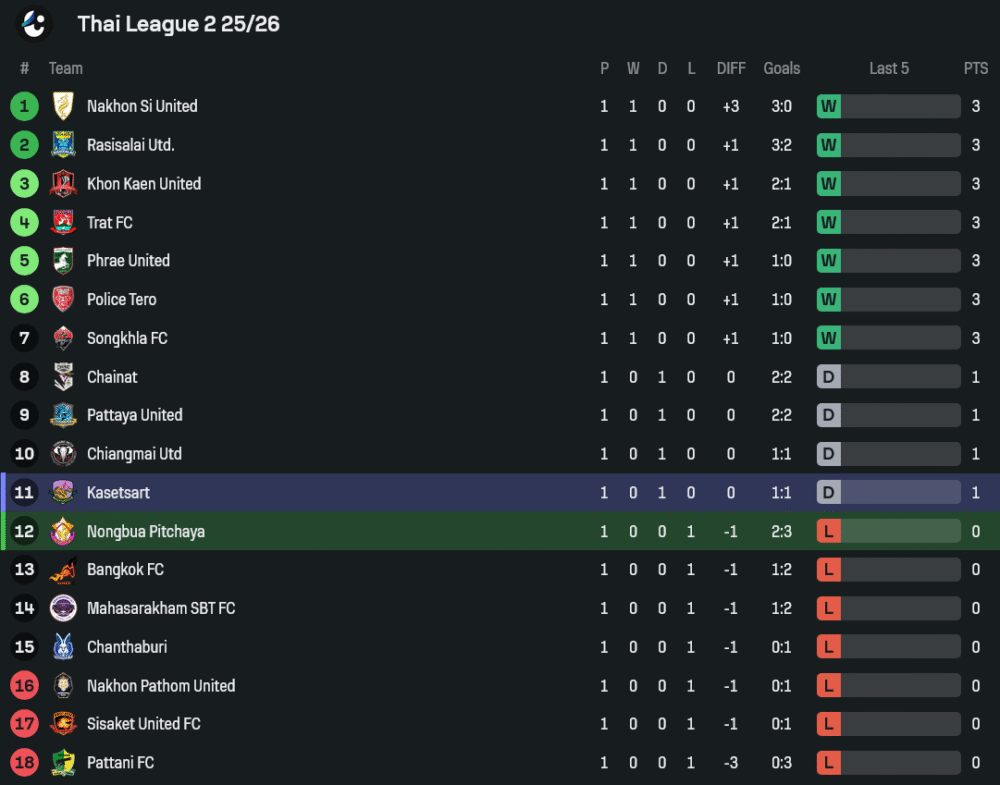This screenshot has width=1000, height=785.
Task: Click the DIFF column header
Action: (731, 68)
